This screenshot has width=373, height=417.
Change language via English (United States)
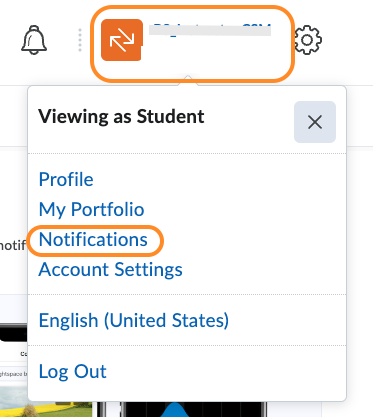(x=134, y=320)
